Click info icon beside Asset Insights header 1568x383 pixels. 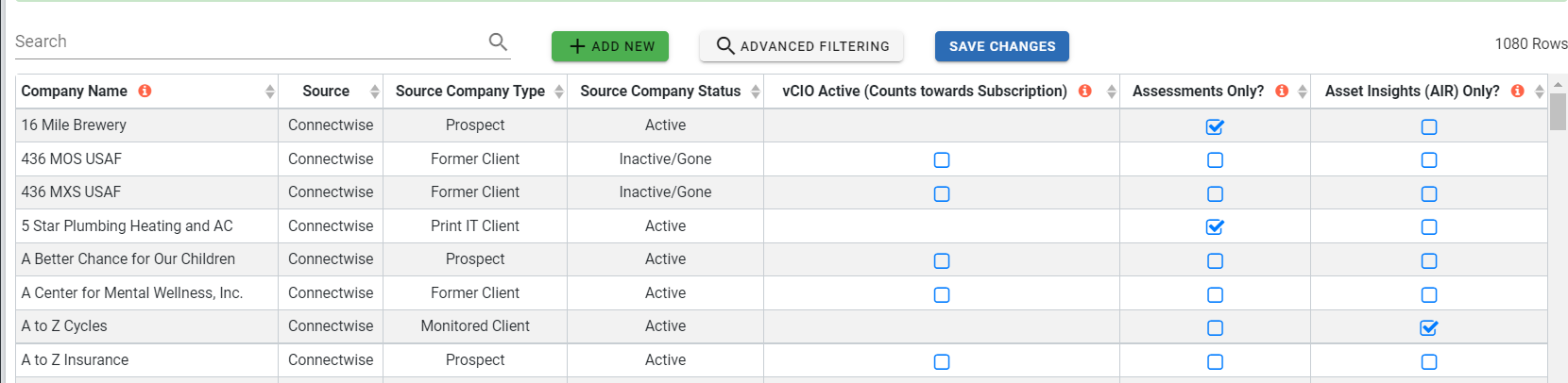coord(1517,91)
